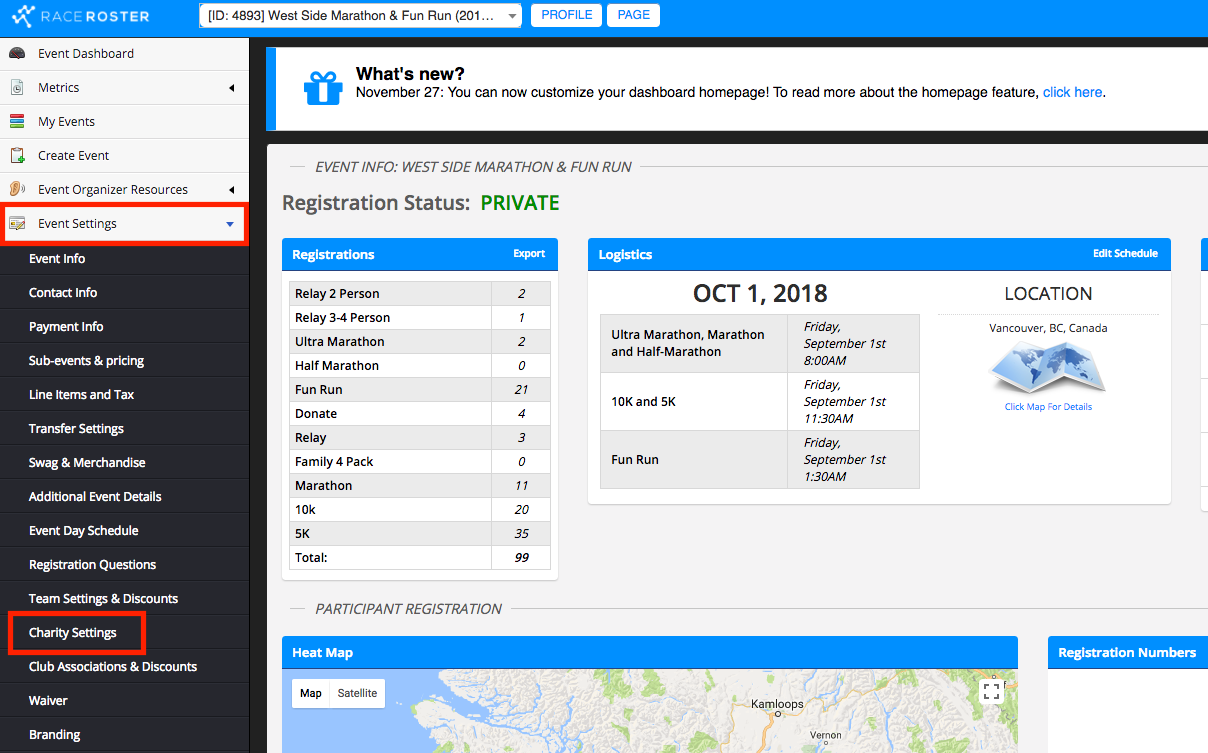
Task: Open Charity Settings
Action: click(124, 632)
